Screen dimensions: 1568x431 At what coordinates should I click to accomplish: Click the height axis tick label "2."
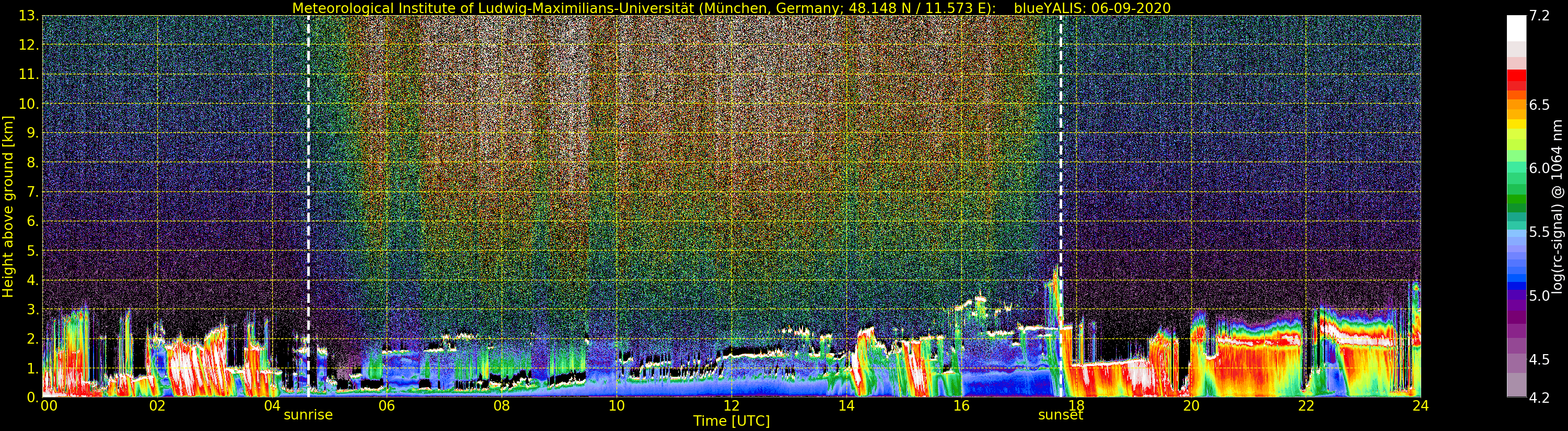click(32, 339)
